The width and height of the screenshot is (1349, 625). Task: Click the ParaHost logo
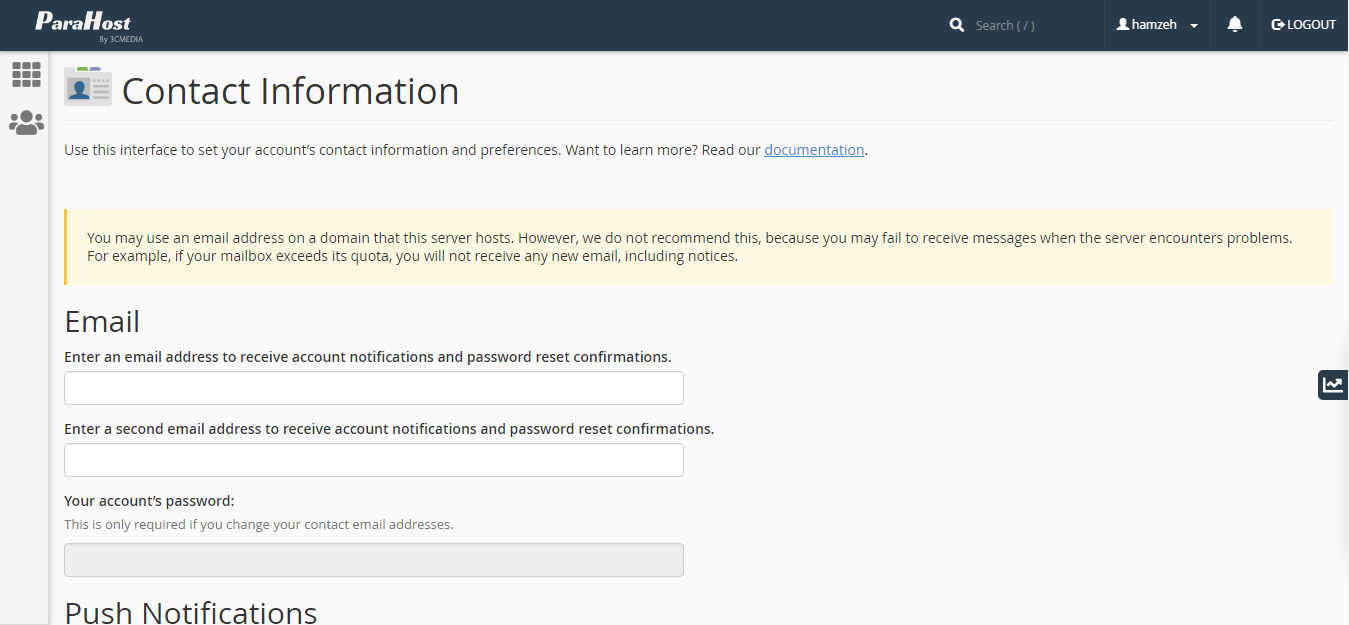84,24
